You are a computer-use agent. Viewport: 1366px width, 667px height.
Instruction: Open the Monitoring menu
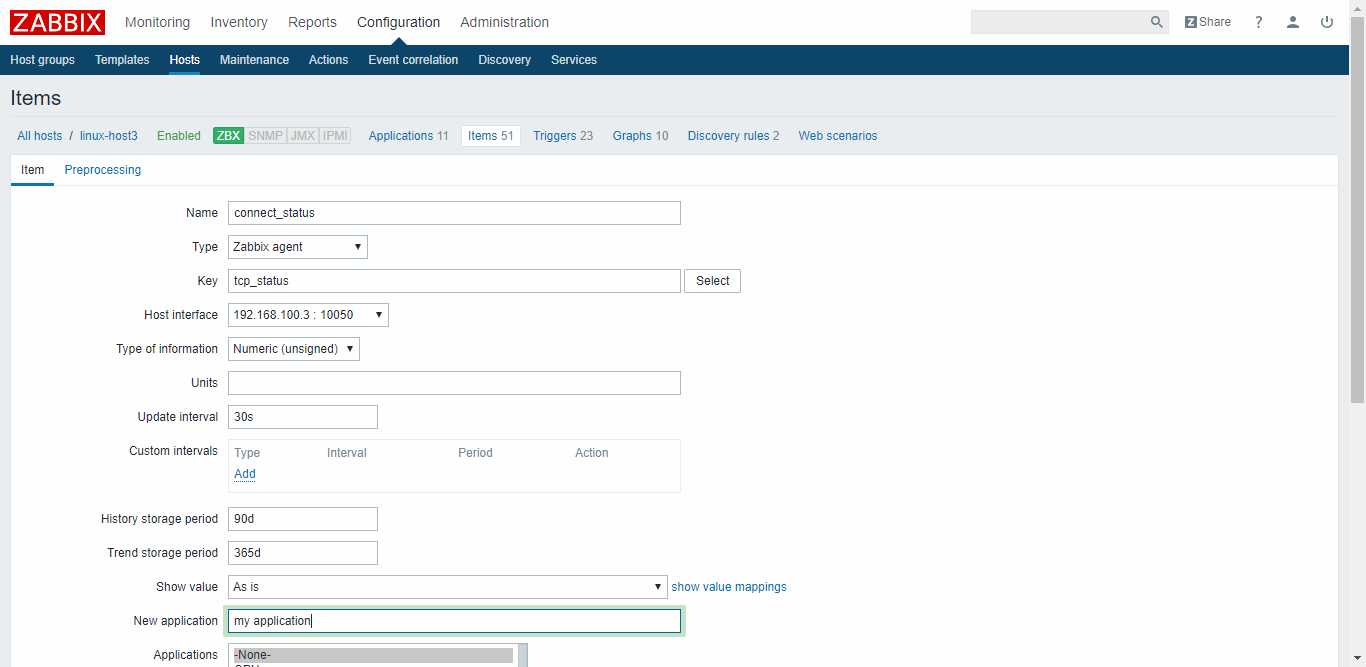click(157, 22)
